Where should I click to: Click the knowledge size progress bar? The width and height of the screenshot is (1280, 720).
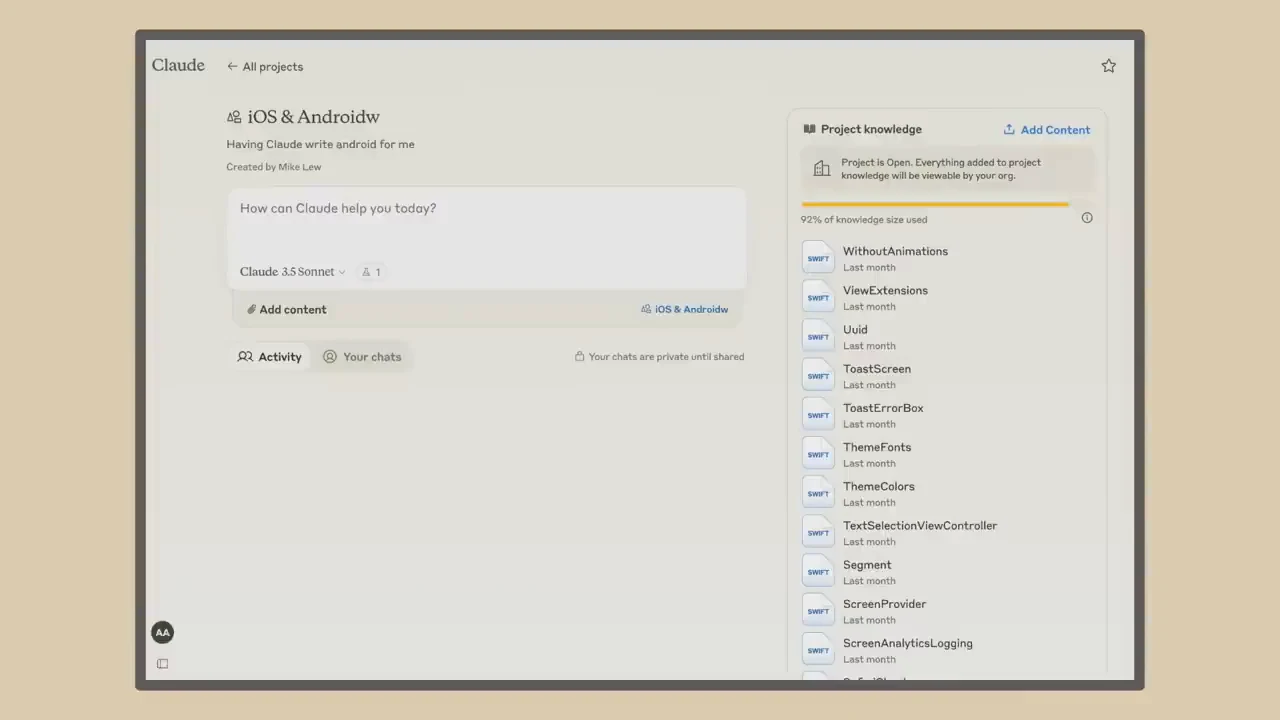pyautogui.click(x=935, y=204)
